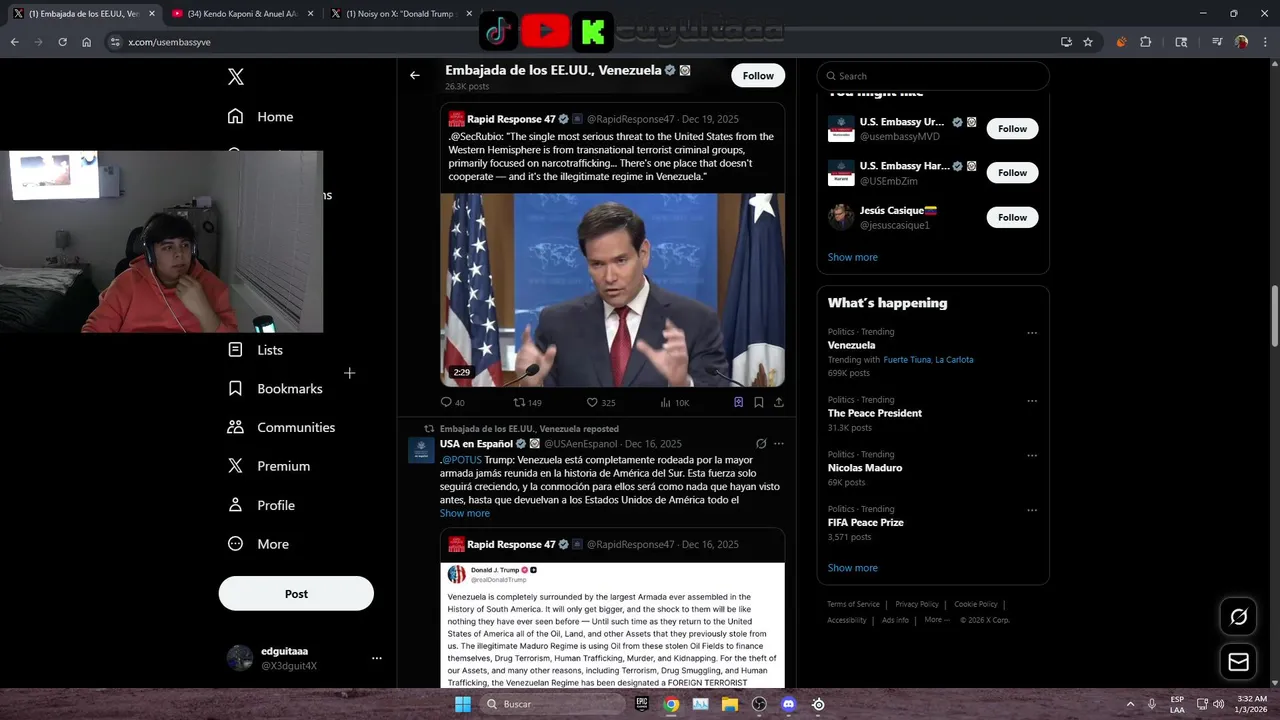
Task: View analytics of the Rubio video post
Action: [x=675, y=402]
